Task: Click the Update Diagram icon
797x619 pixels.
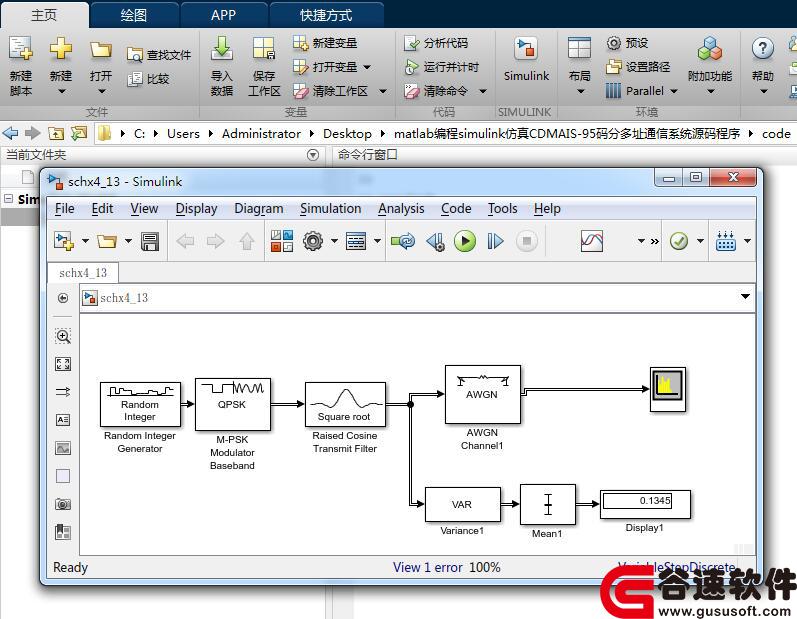Action: coord(403,241)
